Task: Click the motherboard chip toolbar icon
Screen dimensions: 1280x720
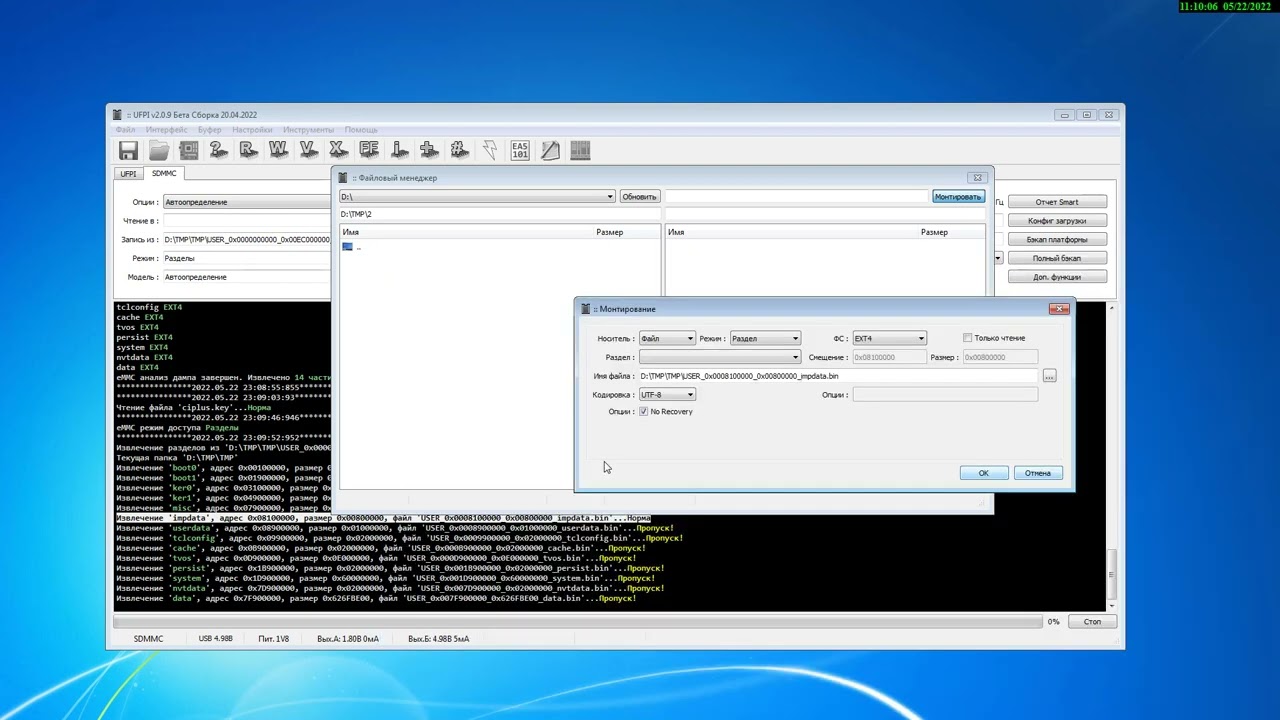Action: pos(189,150)
